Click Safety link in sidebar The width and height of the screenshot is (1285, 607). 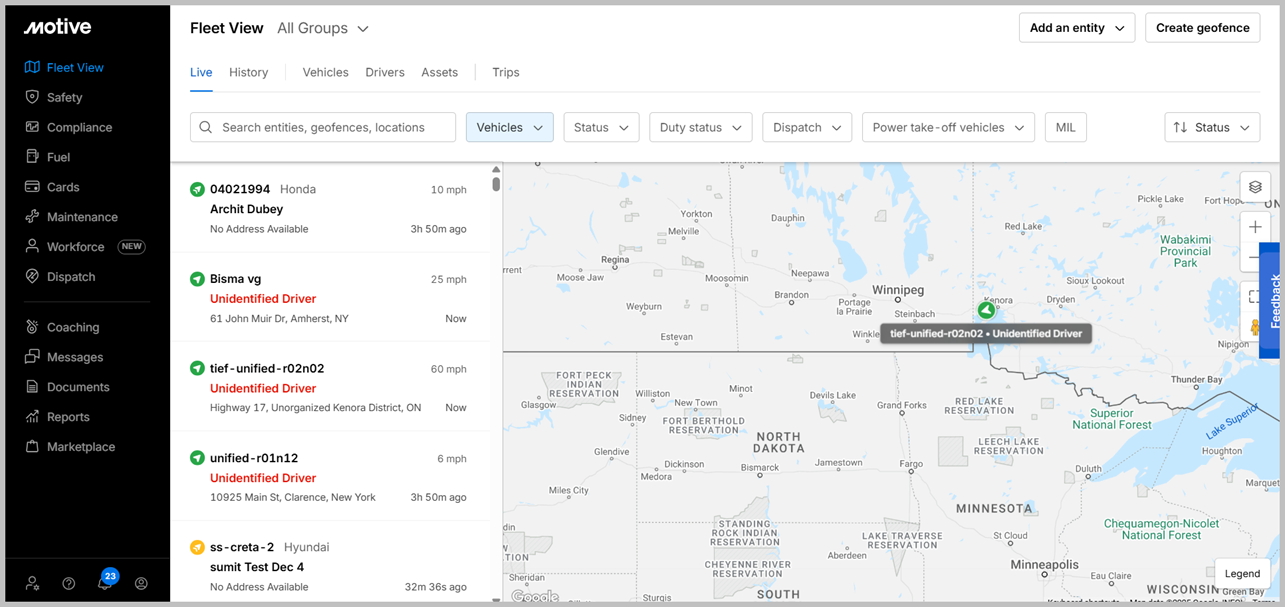point(65,97)
